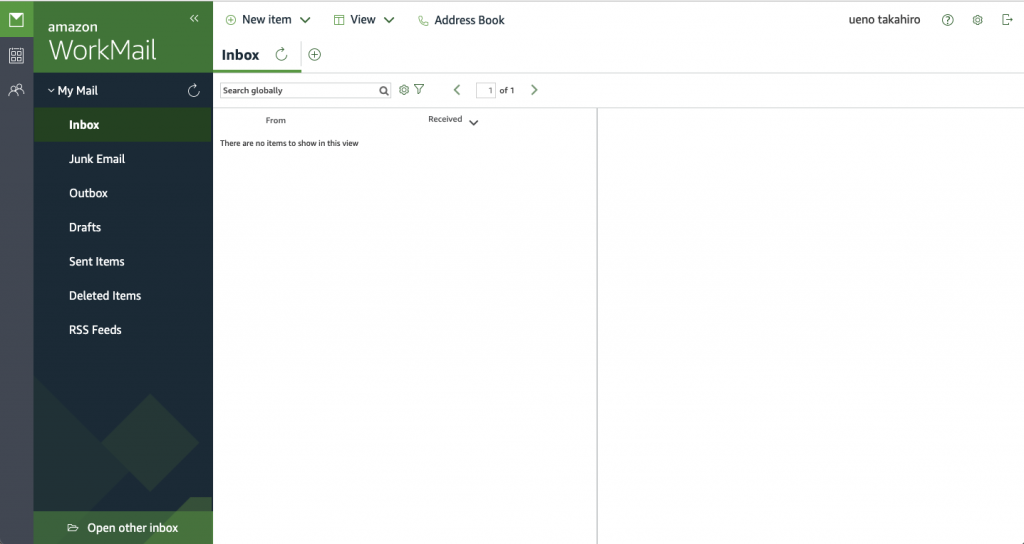Open the Settings gear in top right
1024x544 pixels.
(978, 20)
